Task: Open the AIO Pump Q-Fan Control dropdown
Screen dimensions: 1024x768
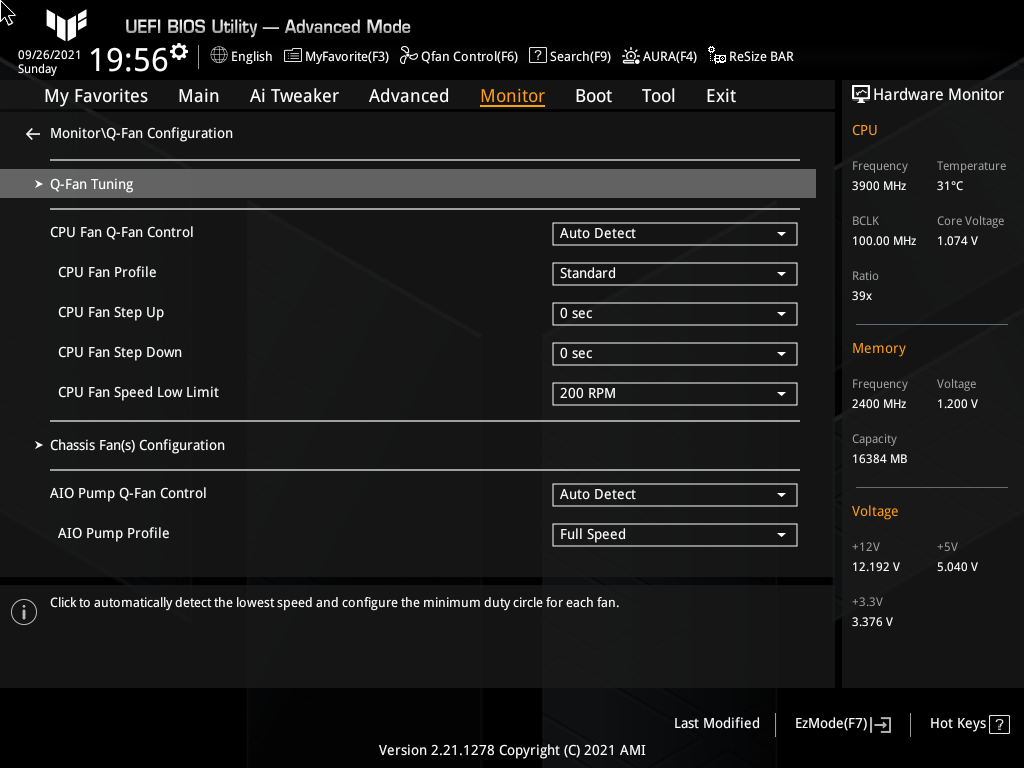Action: (x=674, y=494)
